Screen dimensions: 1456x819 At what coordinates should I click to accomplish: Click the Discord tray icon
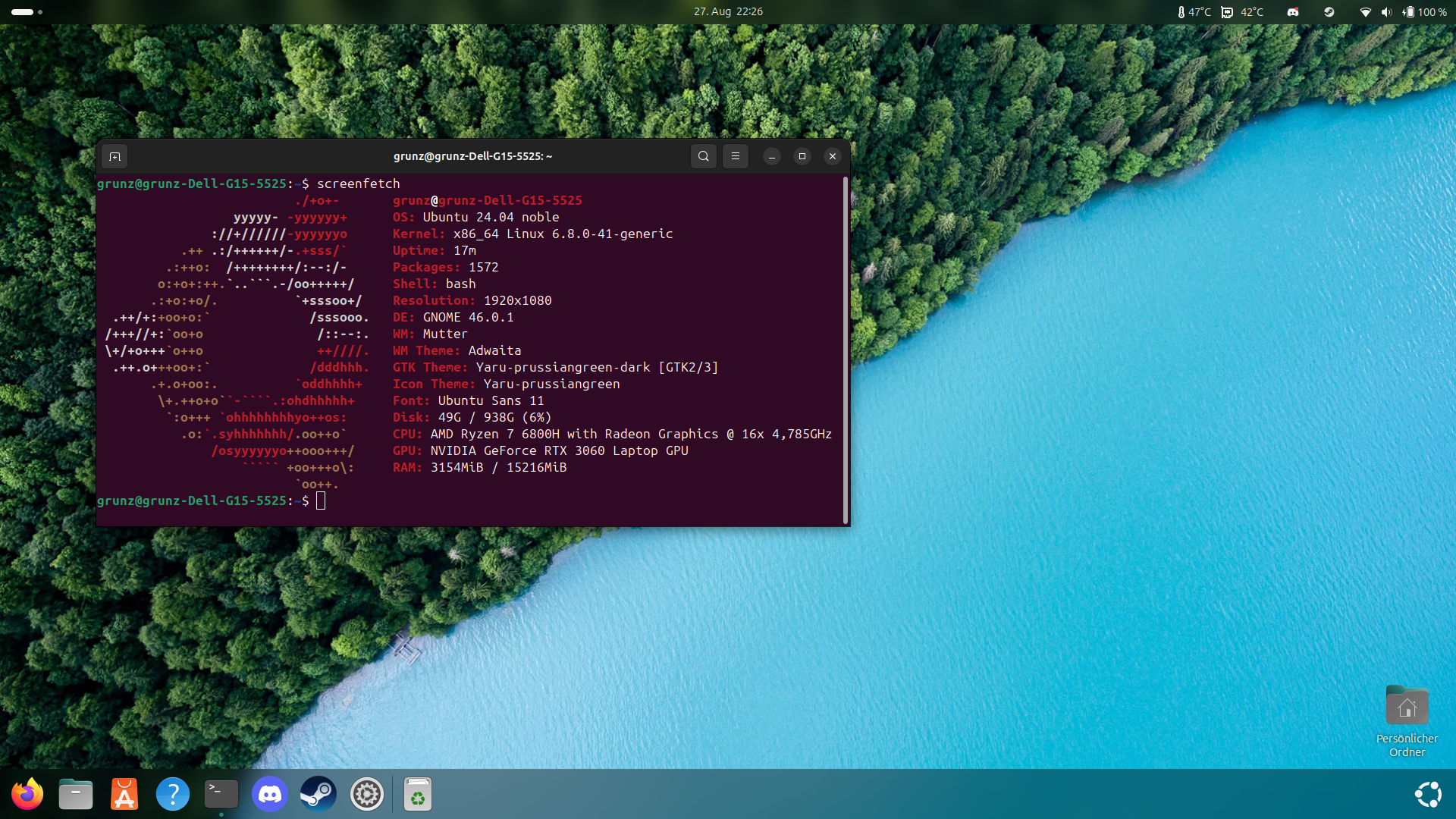[1293, 11]
